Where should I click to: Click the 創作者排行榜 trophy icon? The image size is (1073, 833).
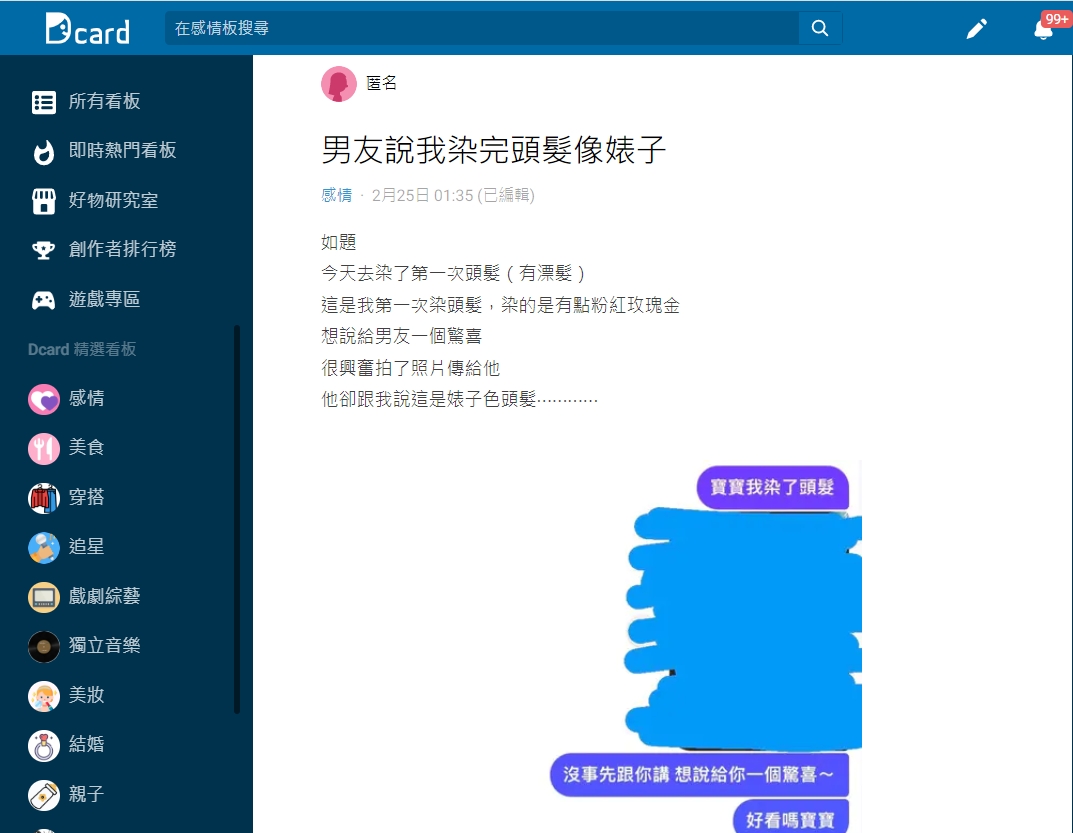[x=44, y=250]
